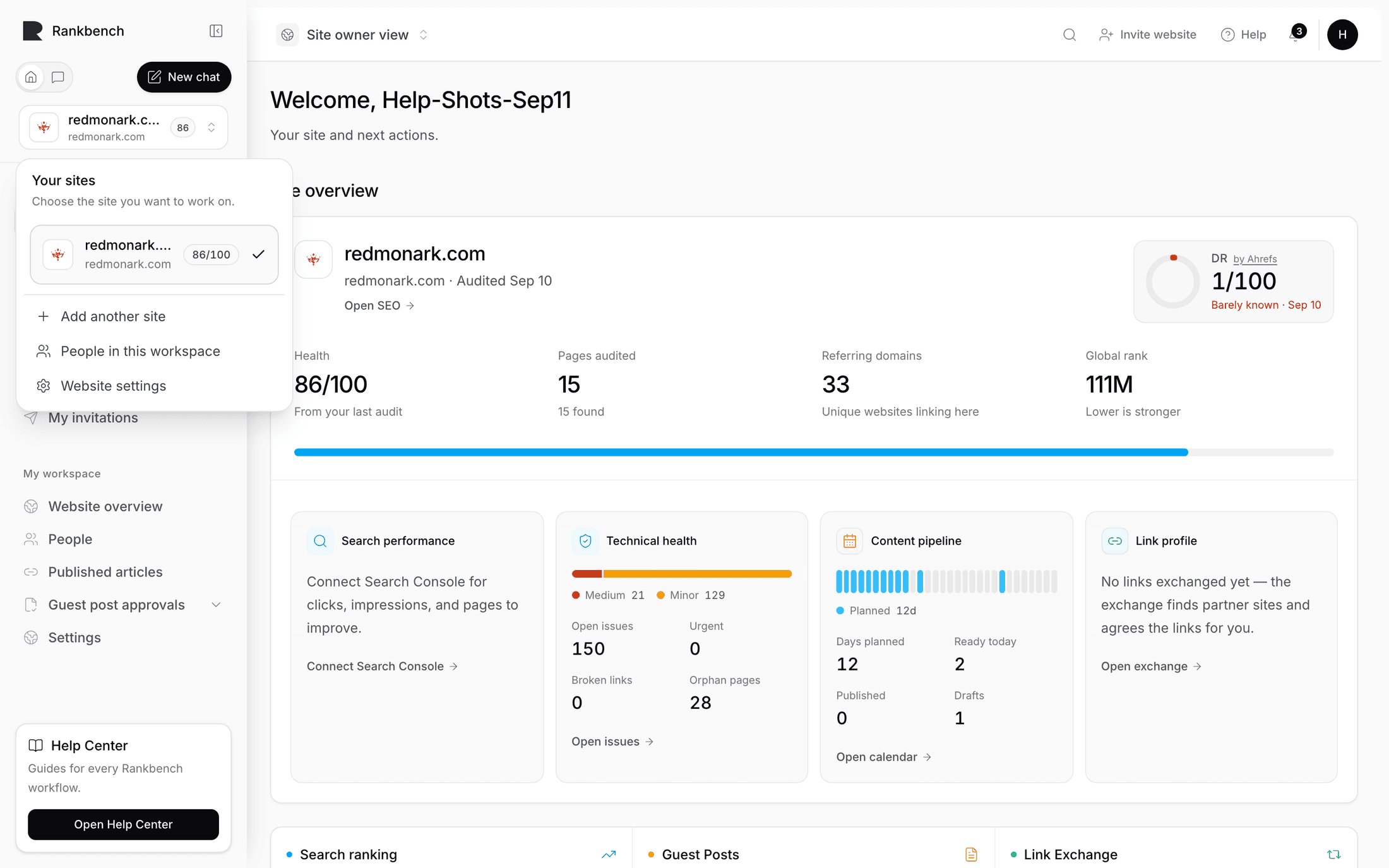This screenshot has height=868, width=1389.
Task: Click the home icon button
Action: point(31,77)
